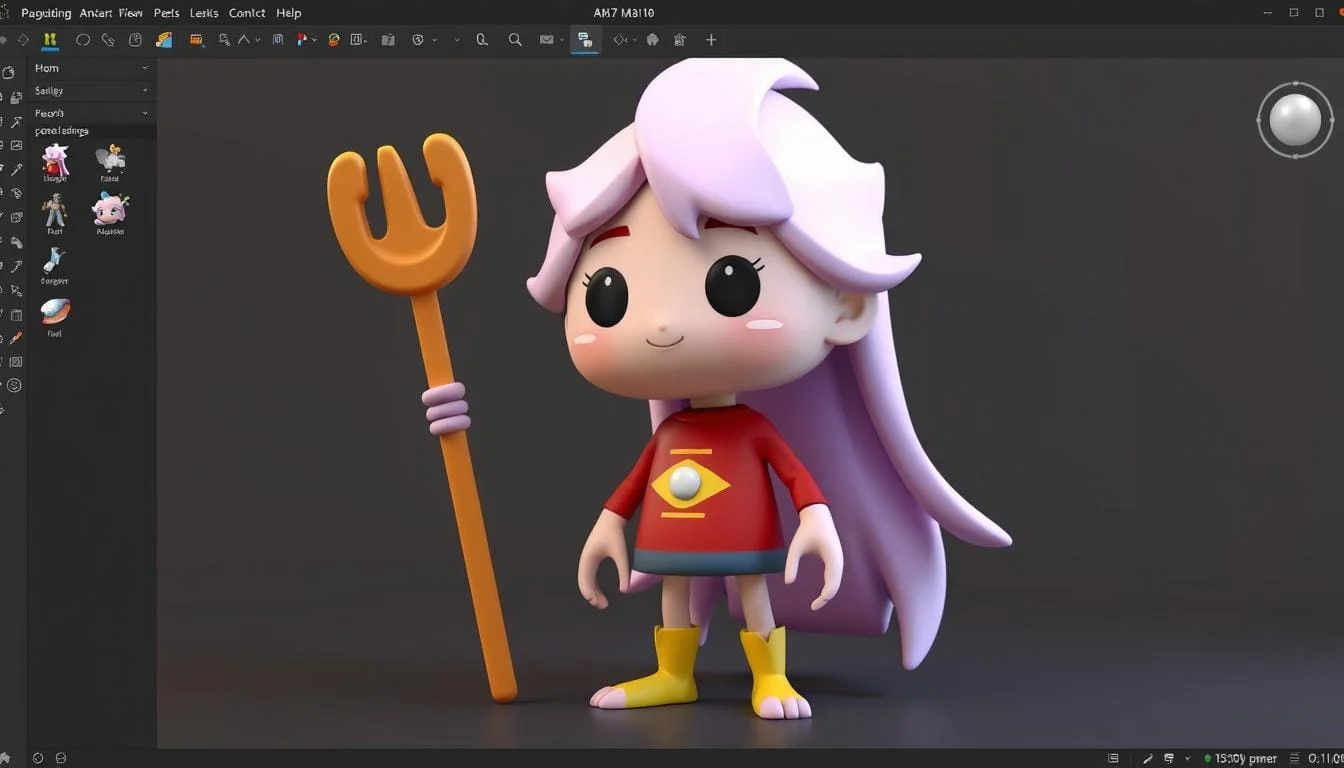
Task: Click the magnifier search toolbar icon
Action: point(515,40)
